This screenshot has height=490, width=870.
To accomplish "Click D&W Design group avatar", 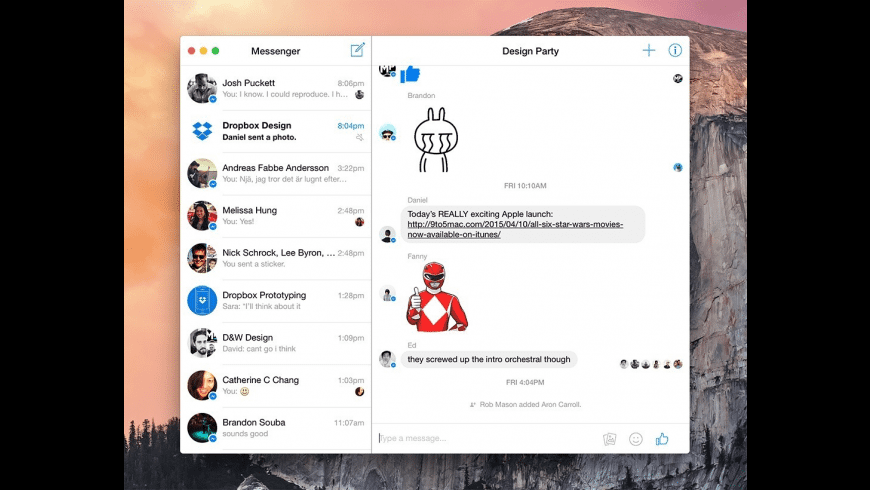I will tap(202, 343).
